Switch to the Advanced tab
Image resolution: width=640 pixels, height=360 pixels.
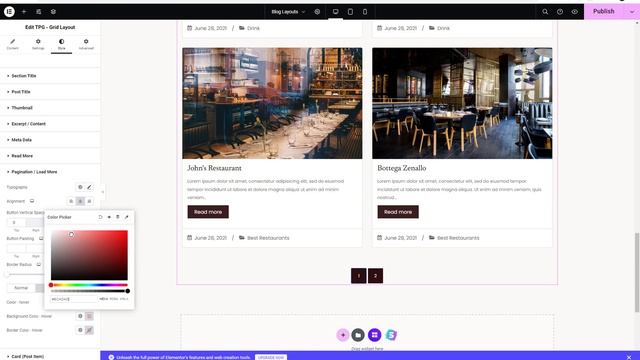[x=86, y=44]
